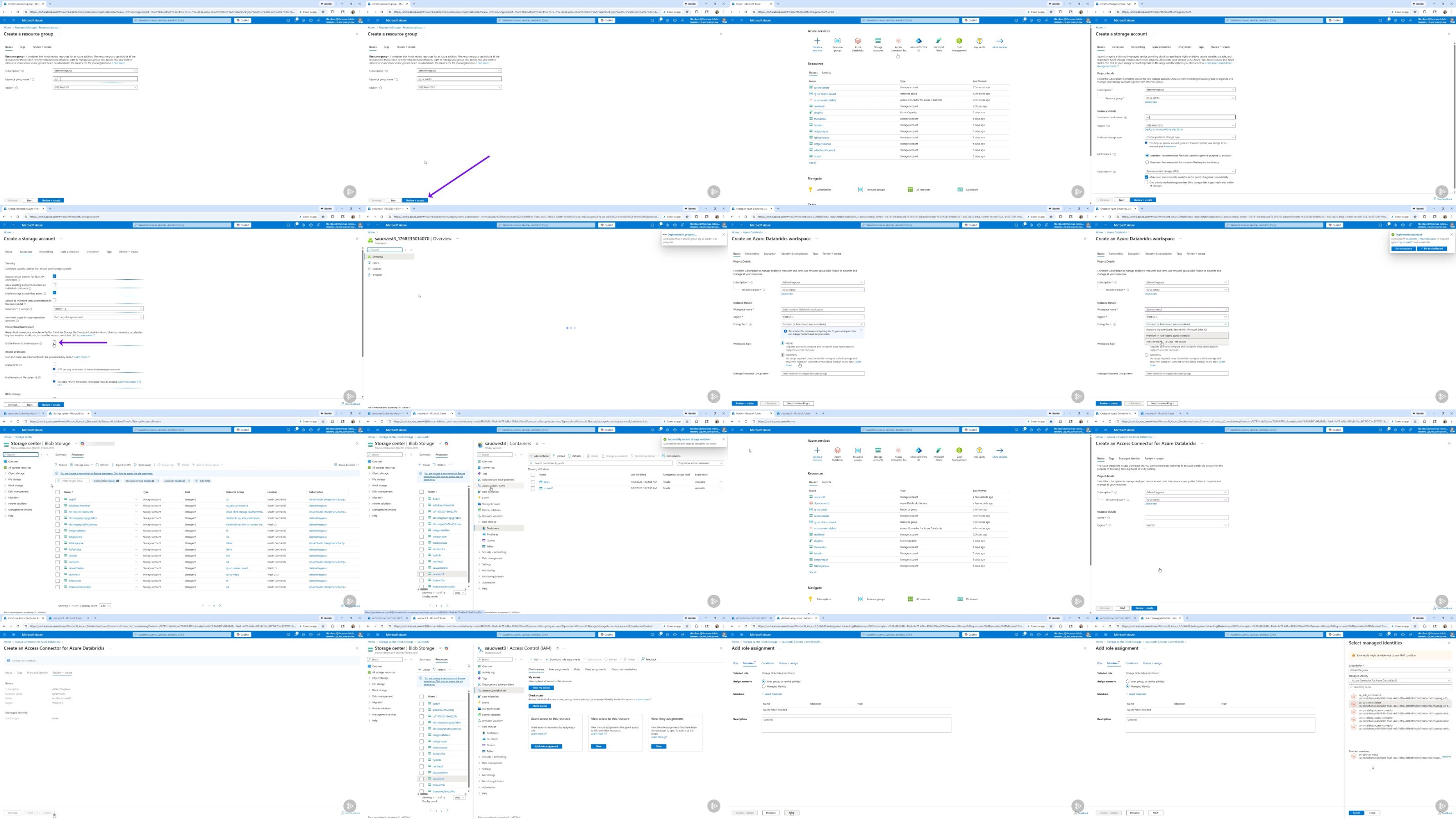Dismiss the 'Deployment in progress' notification
The height and width of the screenshot is (819, 1456).
[x=723, y=234]
